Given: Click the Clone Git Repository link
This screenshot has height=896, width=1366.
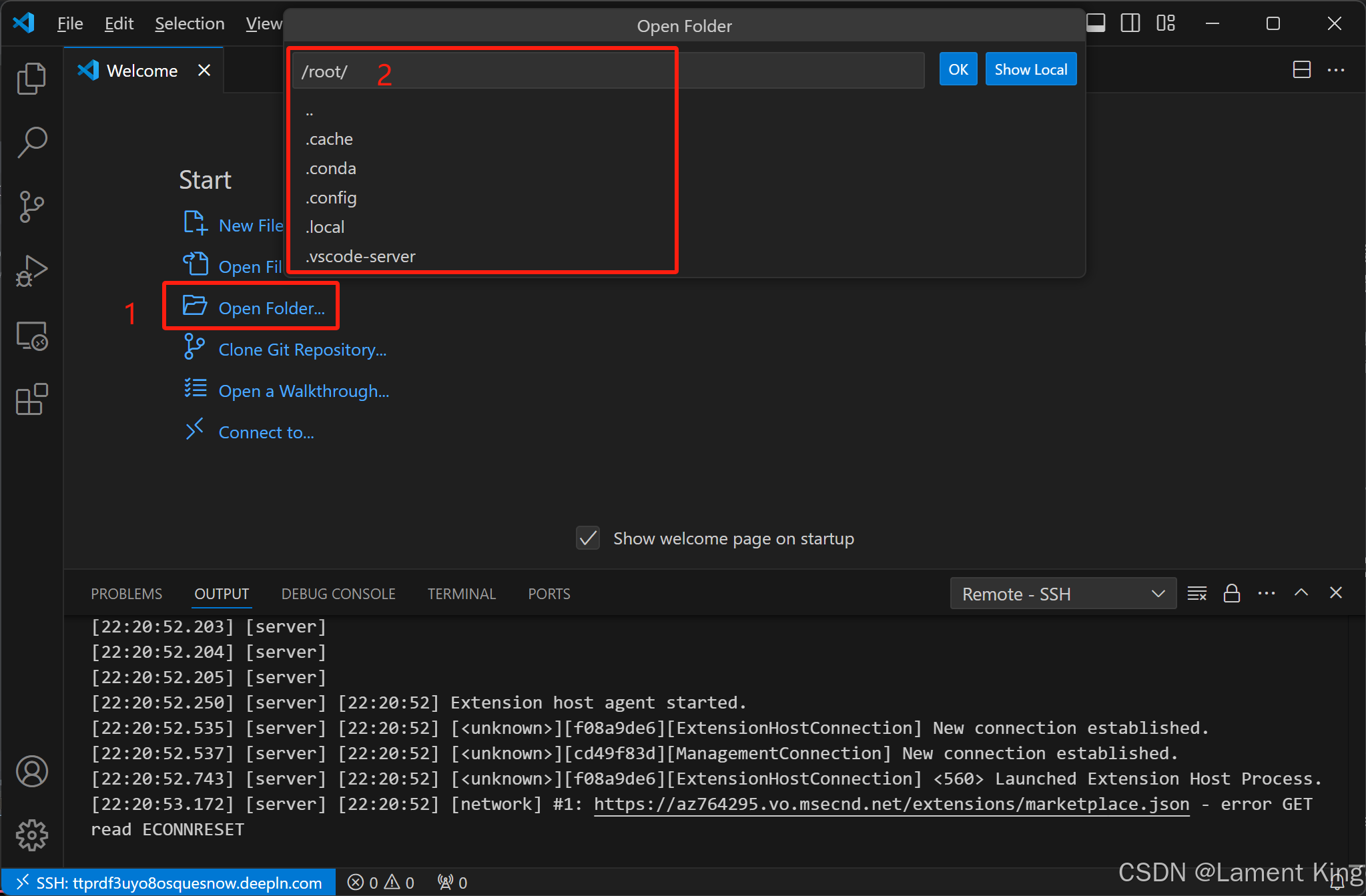Looking at the screenshot, I should click(x=302, y=350).
